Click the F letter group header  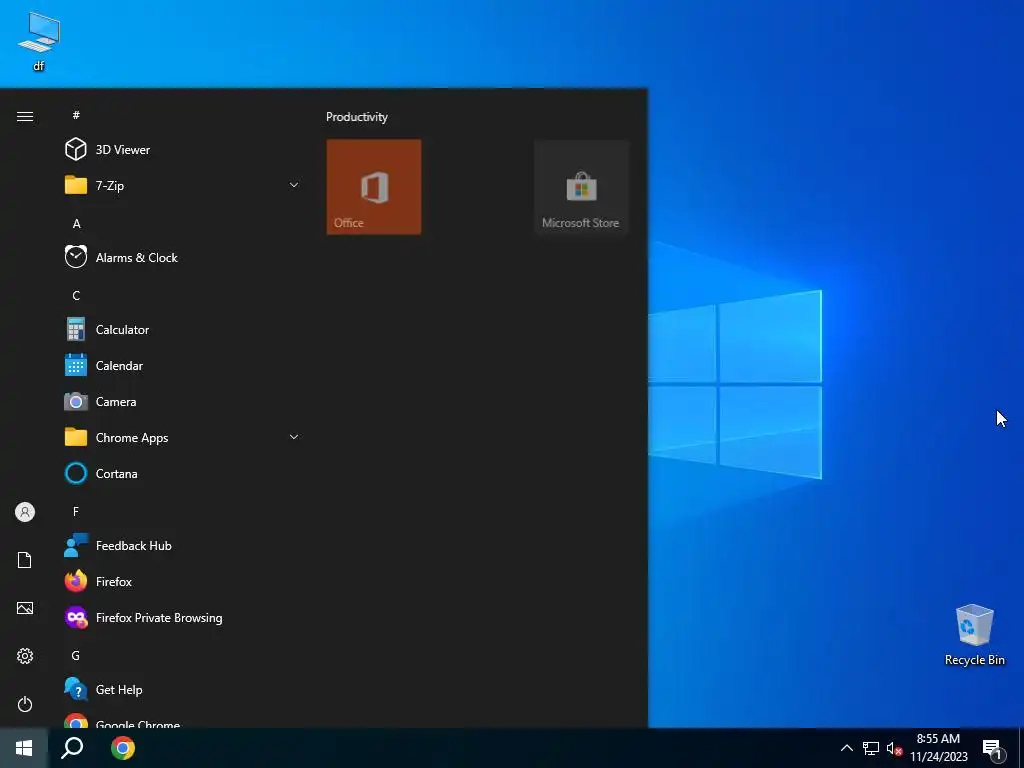click(x=76, y=511)
